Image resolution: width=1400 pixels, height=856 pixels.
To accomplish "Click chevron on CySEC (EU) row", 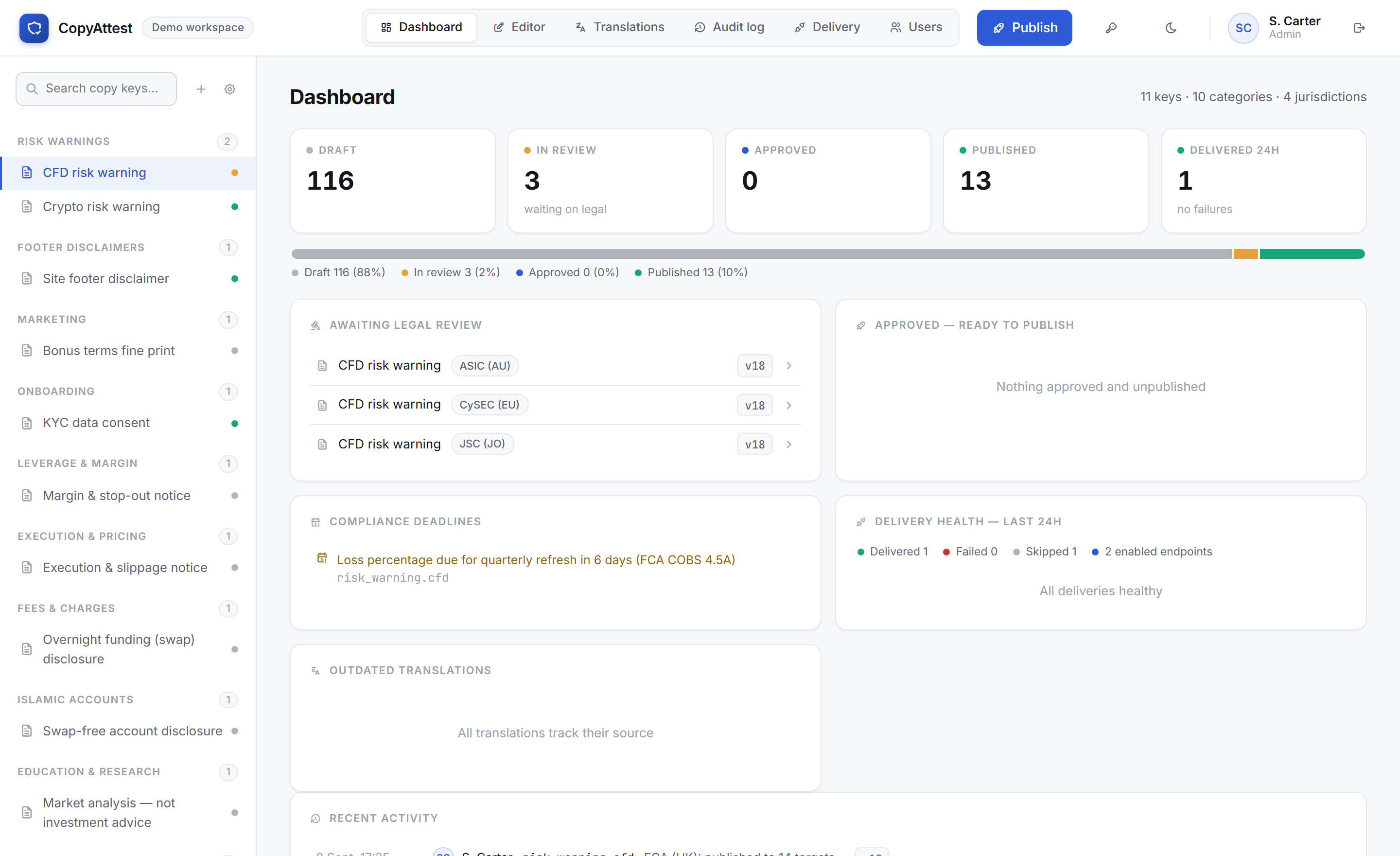I will pyautogui.click(x=788, y=405).
